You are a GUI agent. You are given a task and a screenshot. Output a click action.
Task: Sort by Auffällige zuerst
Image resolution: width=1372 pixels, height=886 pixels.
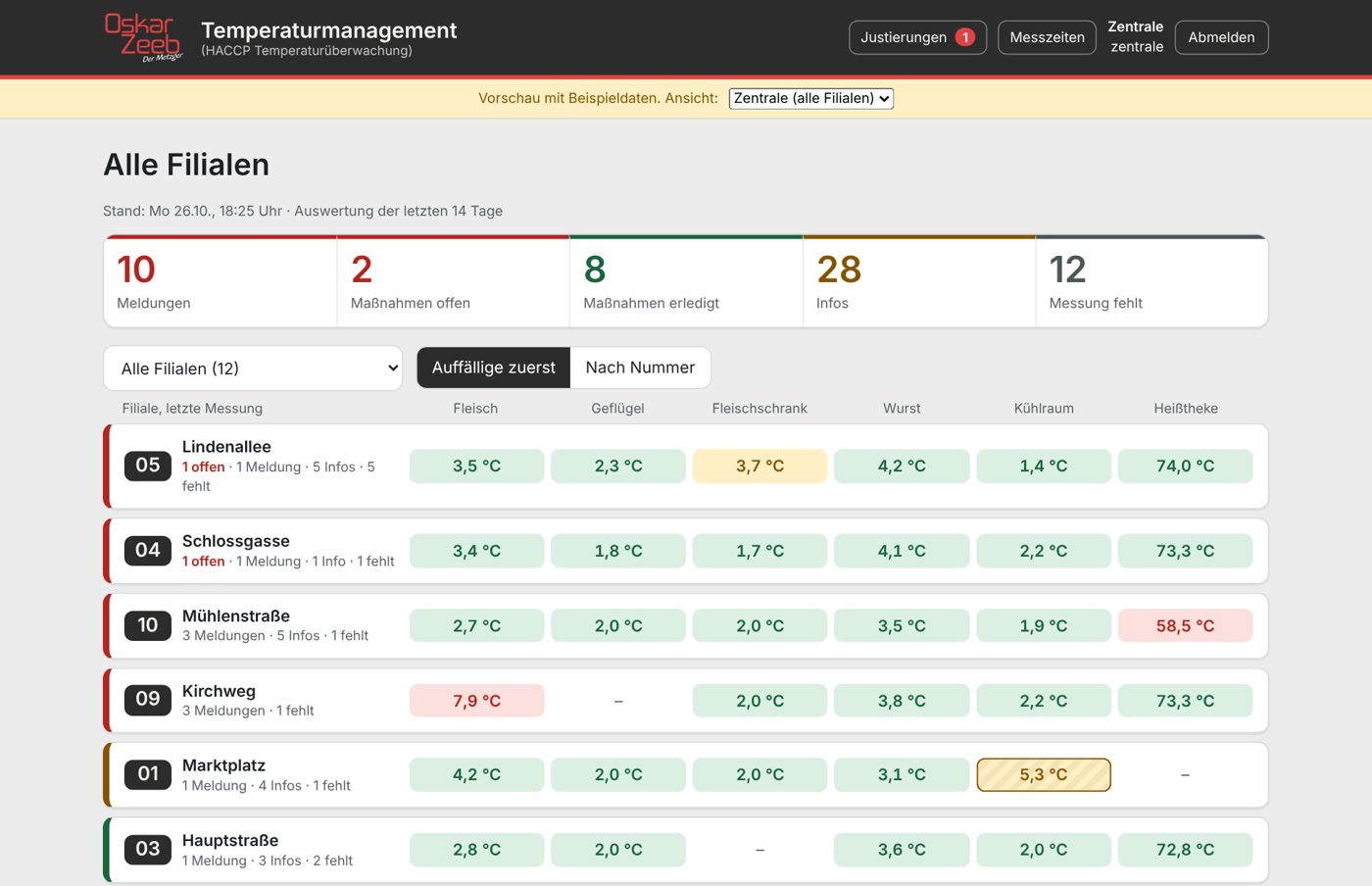[x=494, y=368]
